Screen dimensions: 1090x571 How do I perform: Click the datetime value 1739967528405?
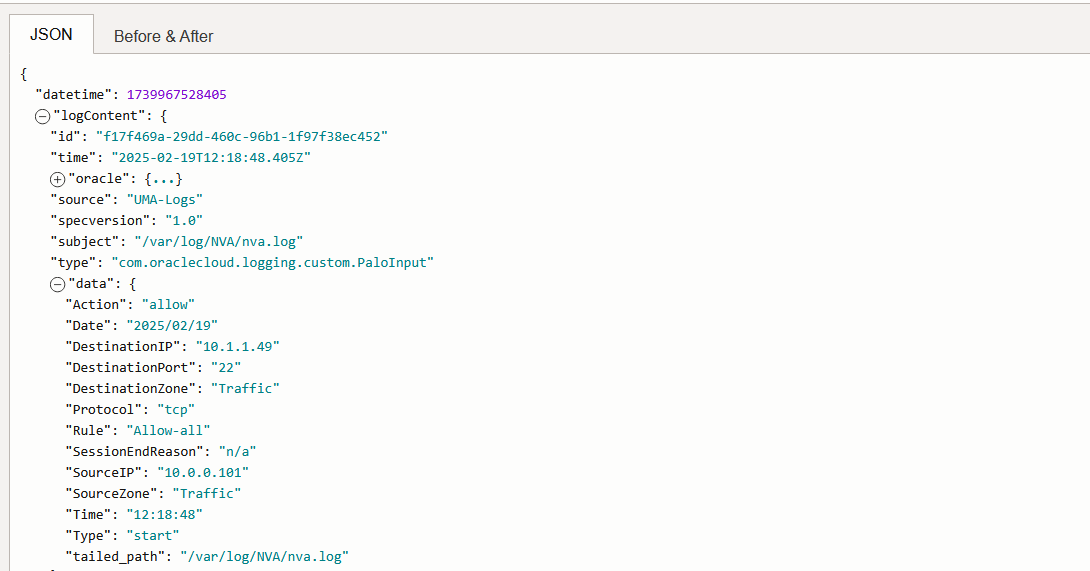(176, 95)
